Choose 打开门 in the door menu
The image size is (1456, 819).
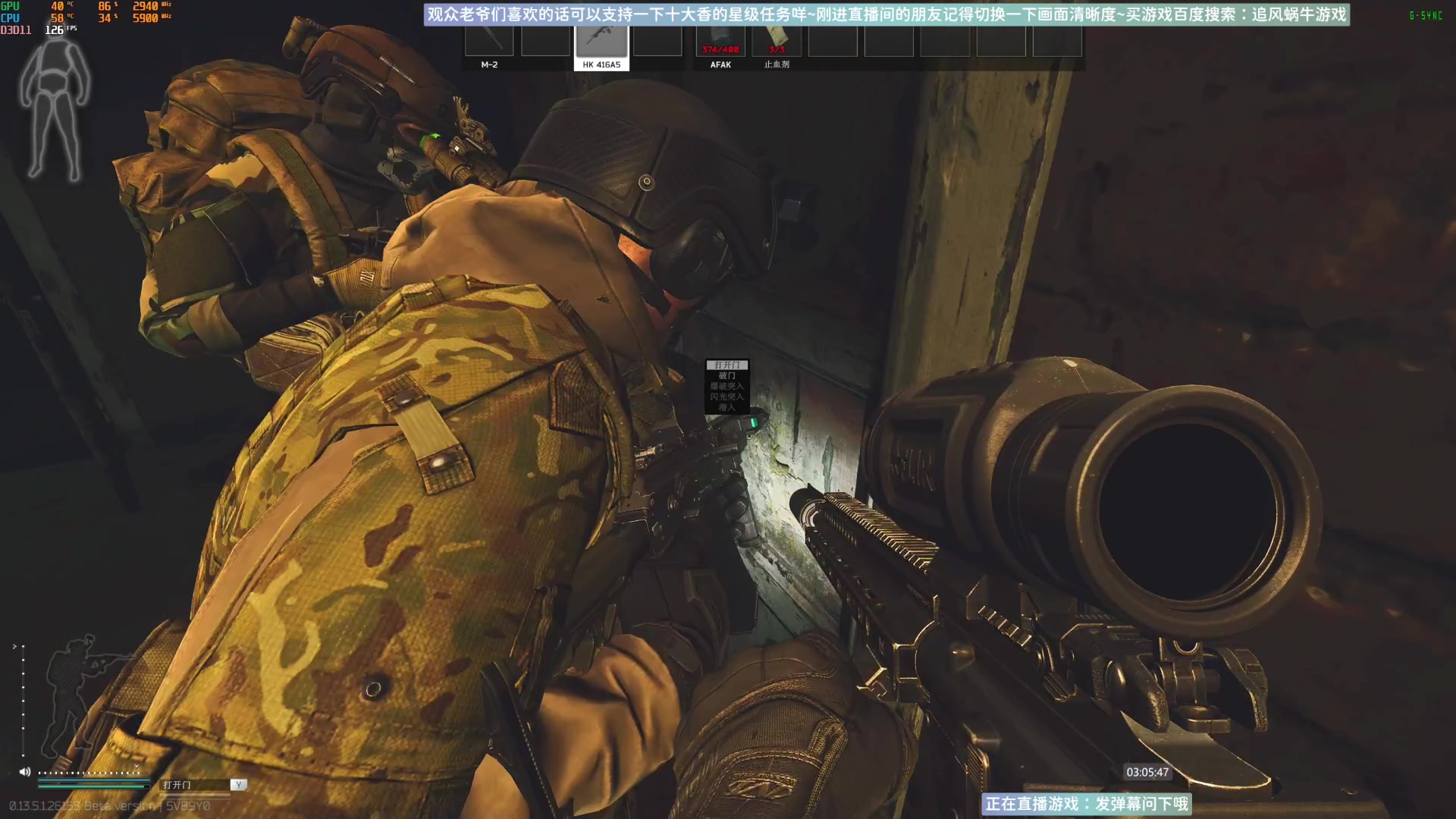click(x=726, y=365)
